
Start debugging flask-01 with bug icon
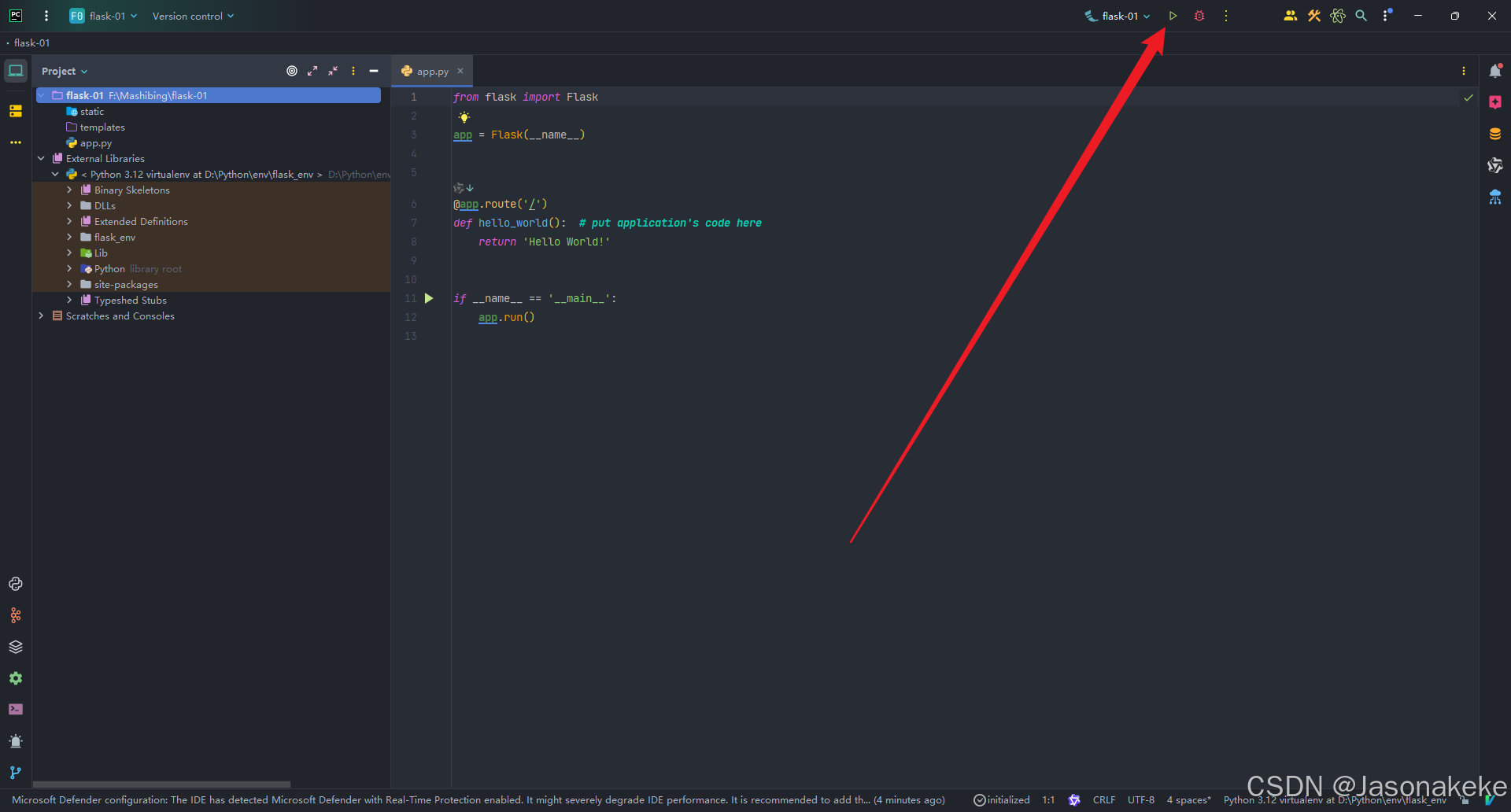pos(1199,16)
